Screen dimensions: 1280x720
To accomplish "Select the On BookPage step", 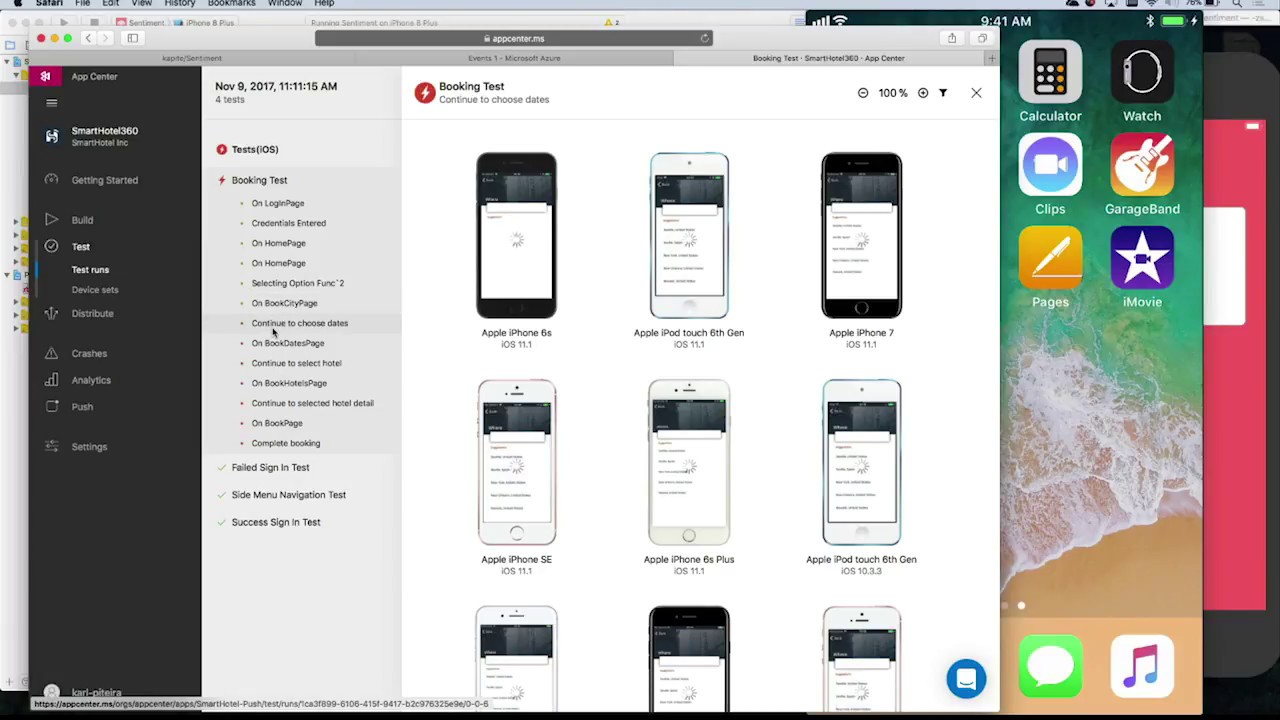I will (x=277, y=423).
